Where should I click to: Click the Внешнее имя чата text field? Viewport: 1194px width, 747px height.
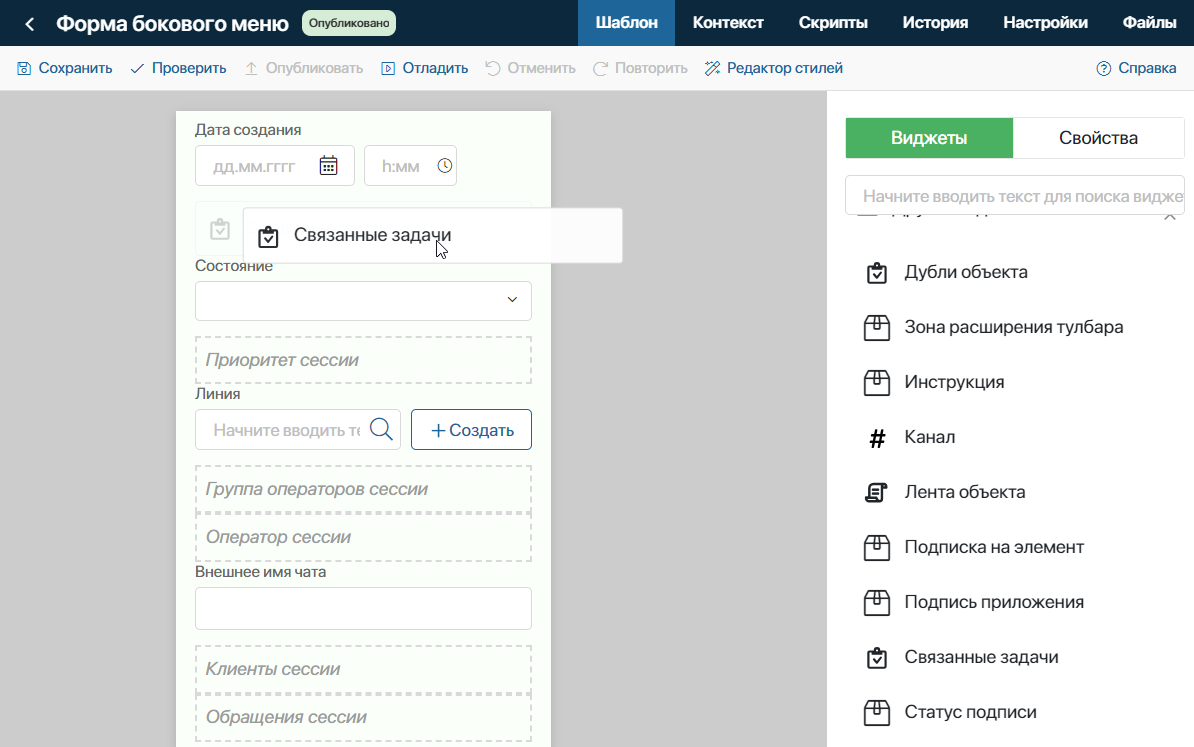[363, 608]
